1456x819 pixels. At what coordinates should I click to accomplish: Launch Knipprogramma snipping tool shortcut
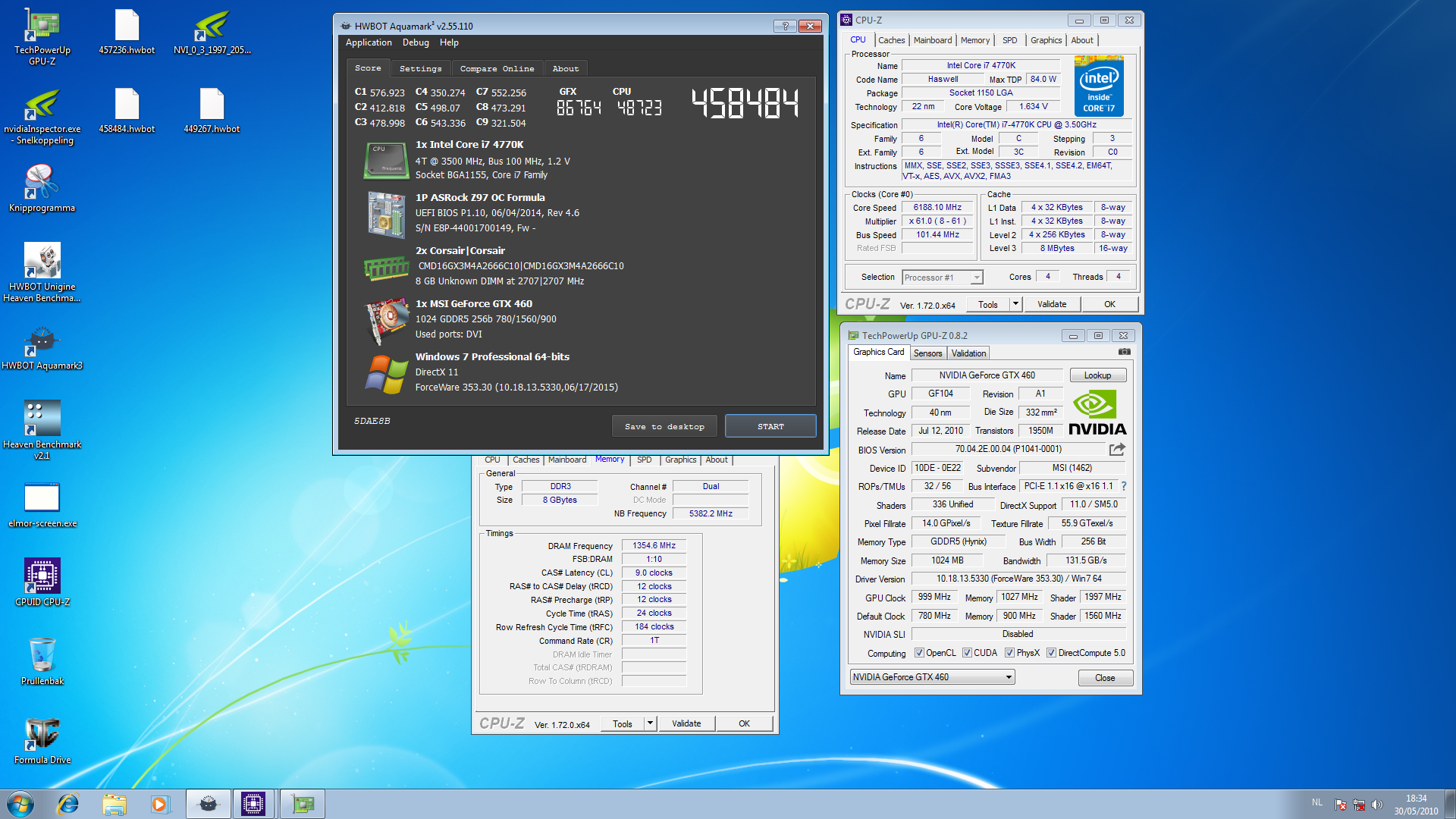point(42,189)
